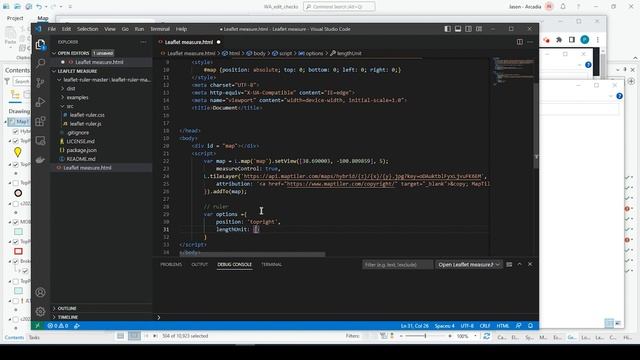Click feedback icon in VS Code status bar
Screen dimensions: 640x360
[518, 326]
